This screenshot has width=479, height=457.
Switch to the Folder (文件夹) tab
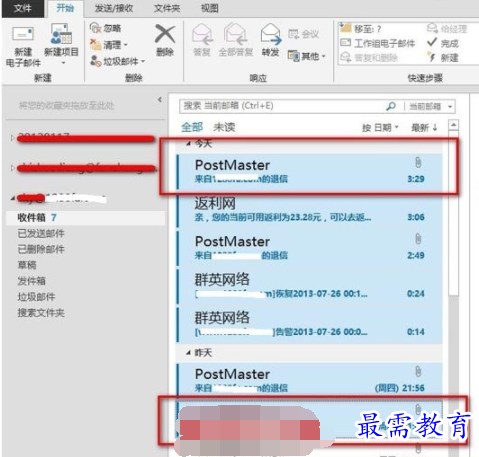(x=167, y=8)
